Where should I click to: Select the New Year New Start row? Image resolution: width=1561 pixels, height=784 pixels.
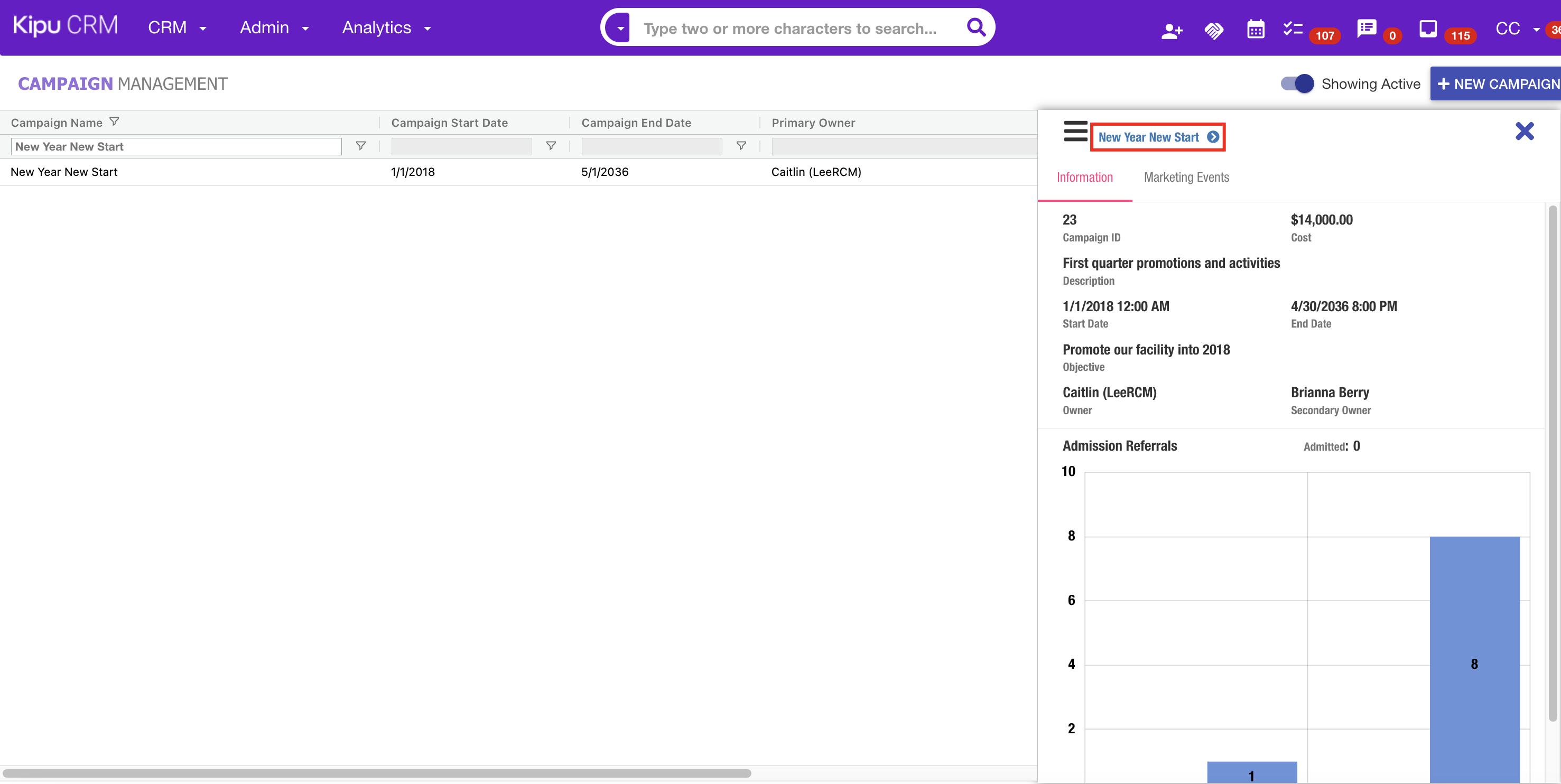coord(519,172)
